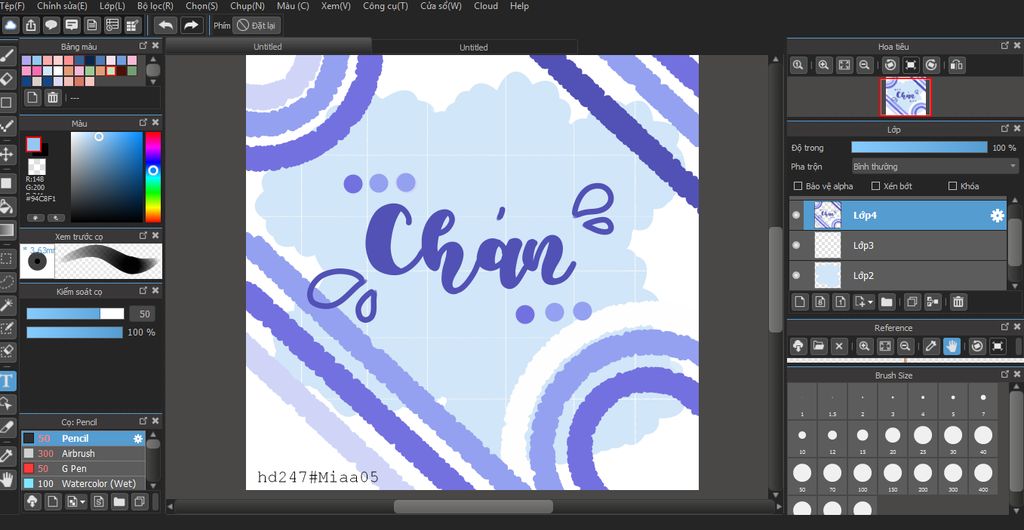The image size is (1024, 530).
Task: Undo the last action with left arrow
Action: pyautogui.click(x=166, y=25)
